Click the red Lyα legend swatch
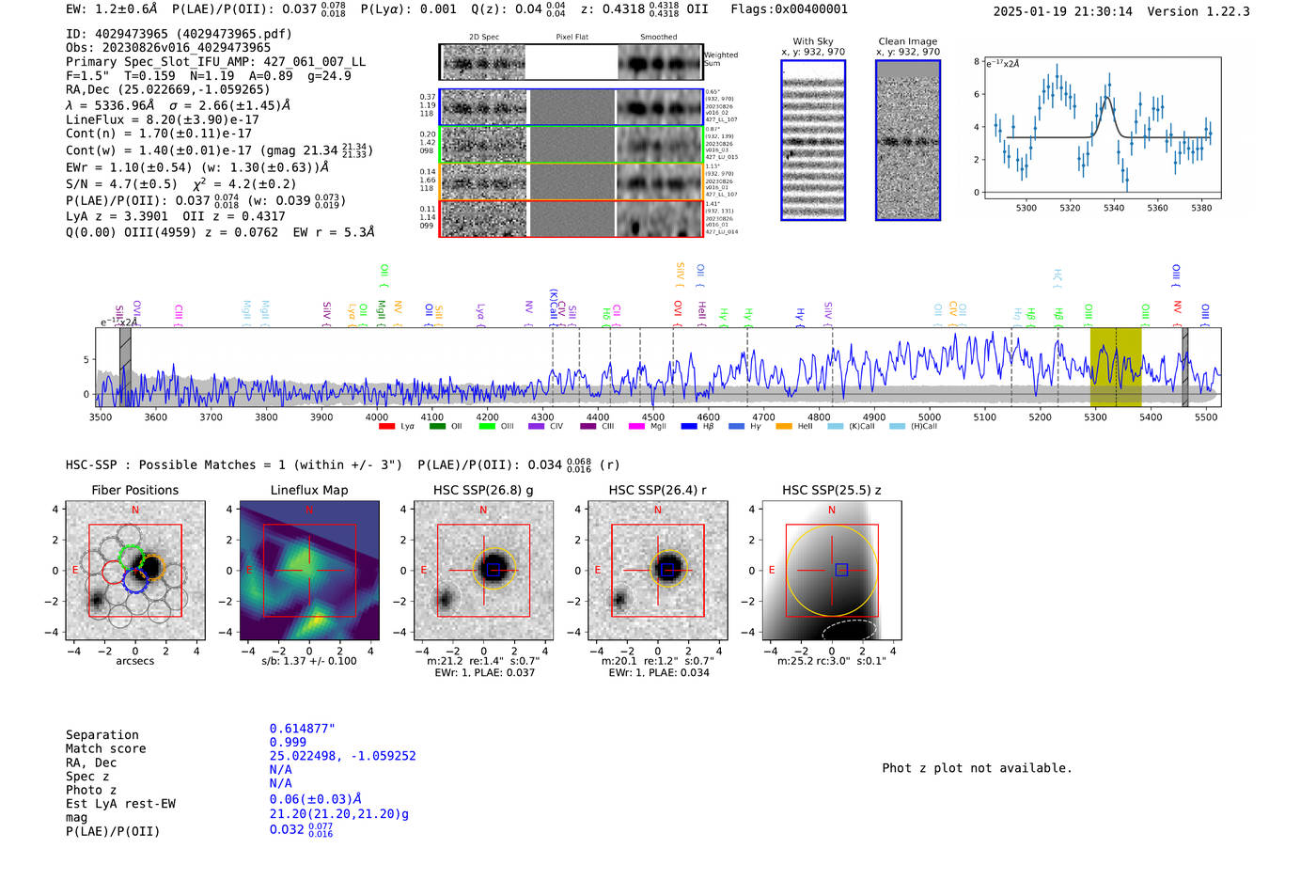Image resolution: width=1316 pixels, height=896 pixels. [x=386, y=427]
